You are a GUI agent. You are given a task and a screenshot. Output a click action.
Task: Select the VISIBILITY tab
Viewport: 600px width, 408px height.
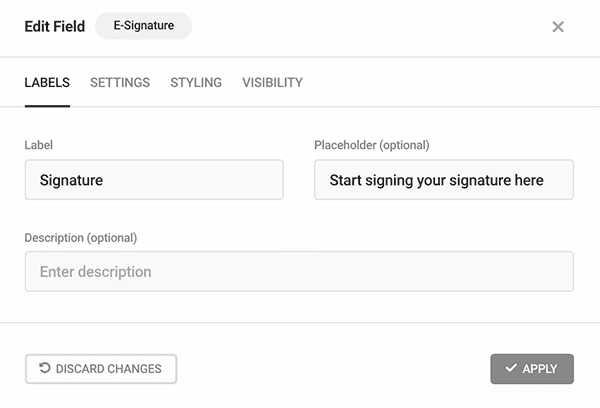point(272,83)
